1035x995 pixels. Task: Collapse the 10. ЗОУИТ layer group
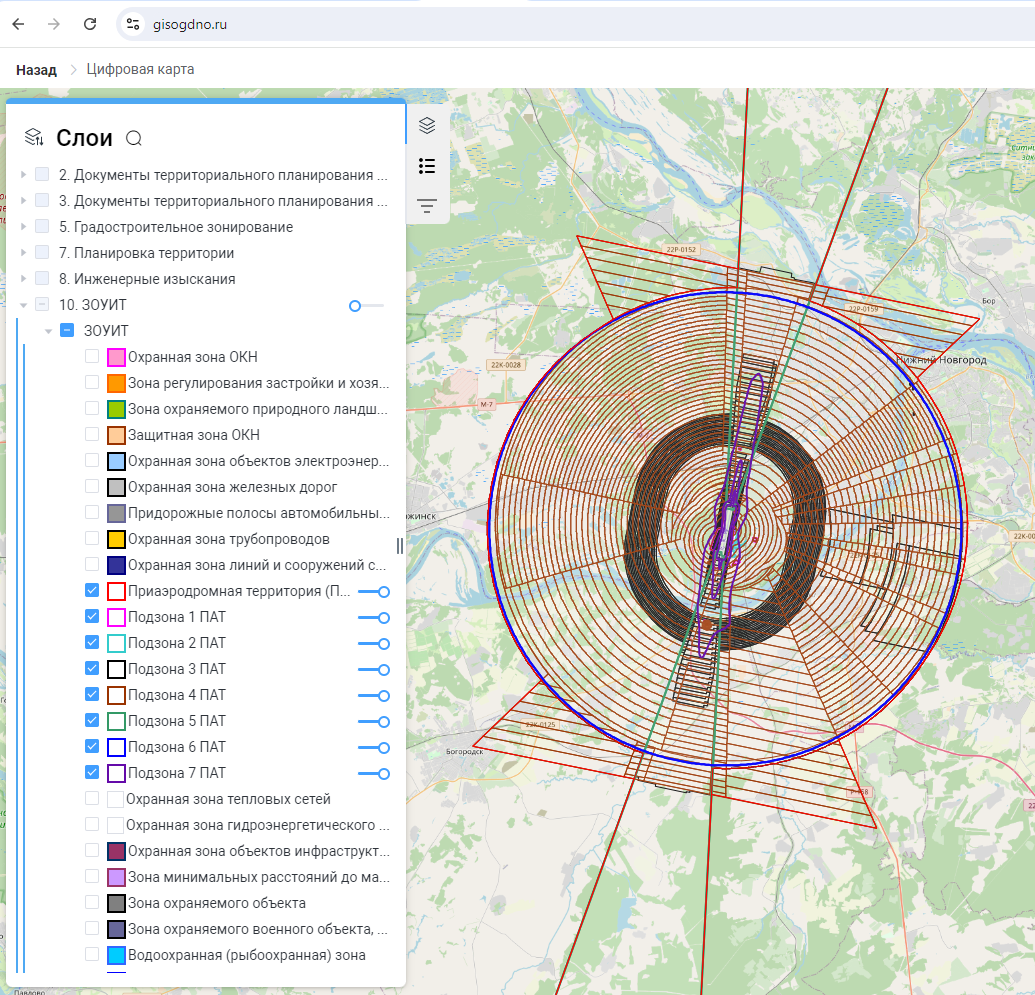coord(23,305)
